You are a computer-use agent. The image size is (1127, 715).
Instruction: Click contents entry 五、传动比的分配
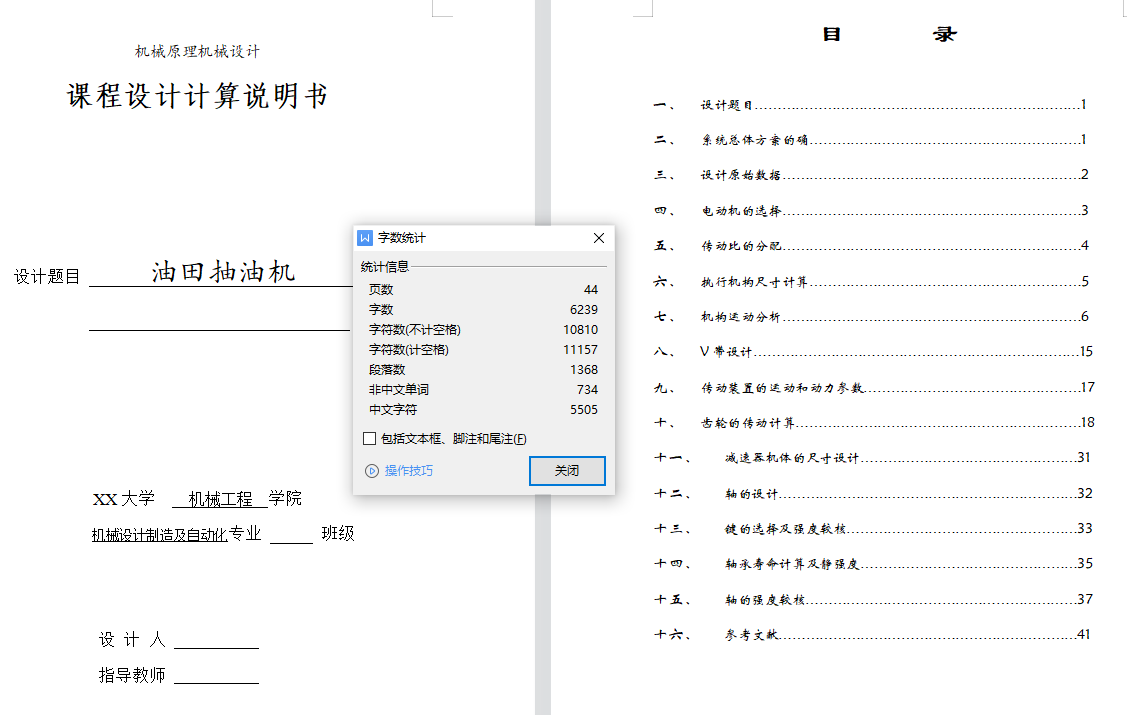tap(870, 246)
